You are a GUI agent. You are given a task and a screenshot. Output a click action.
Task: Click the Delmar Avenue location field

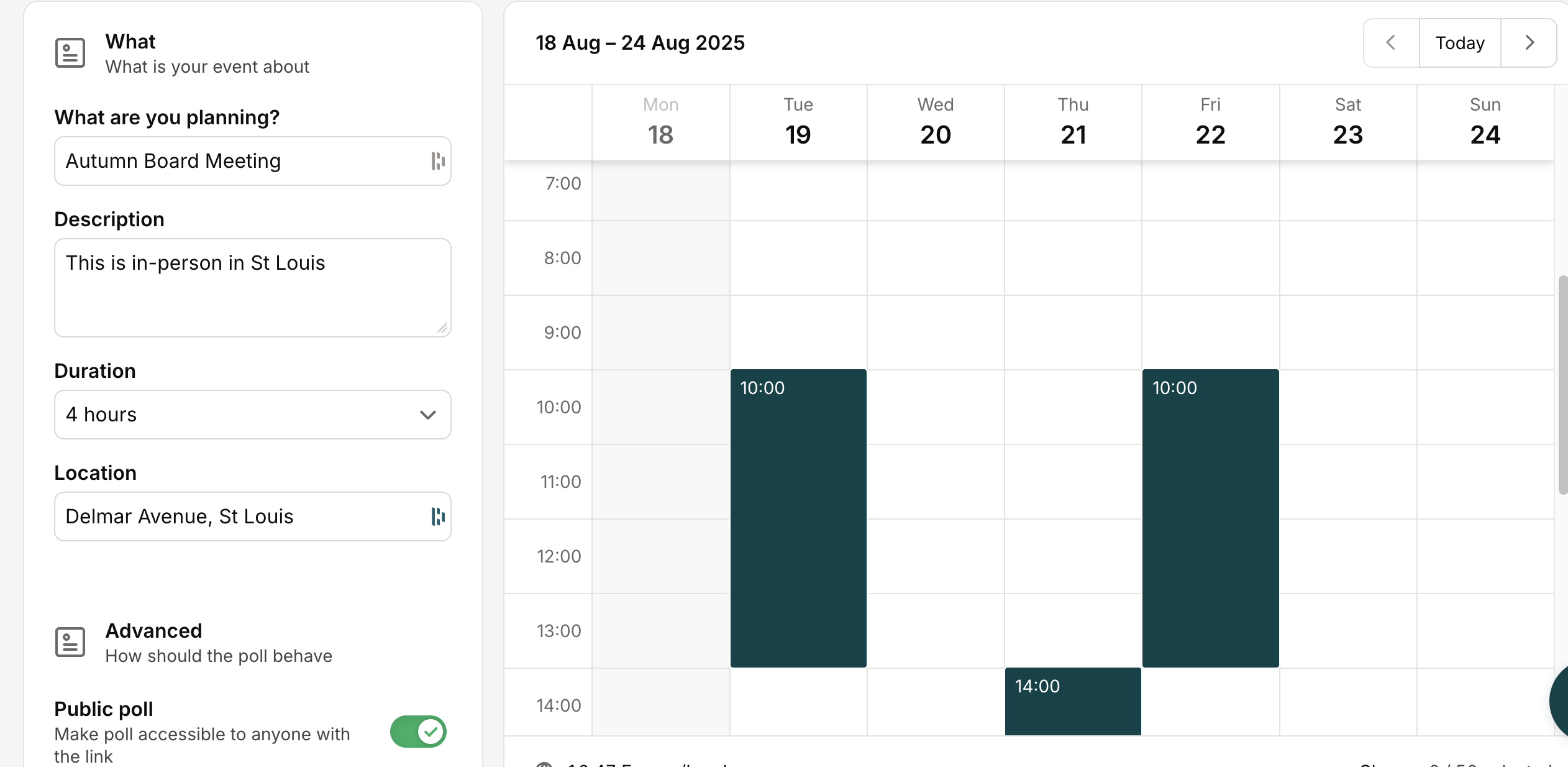pyautogui.click(x=242, y=517)
